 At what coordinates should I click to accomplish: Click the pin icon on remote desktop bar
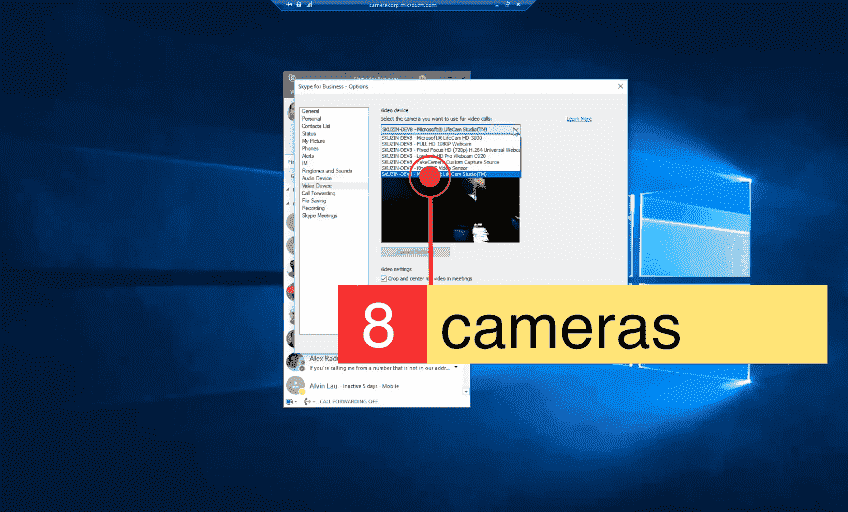tap(289, 4)
